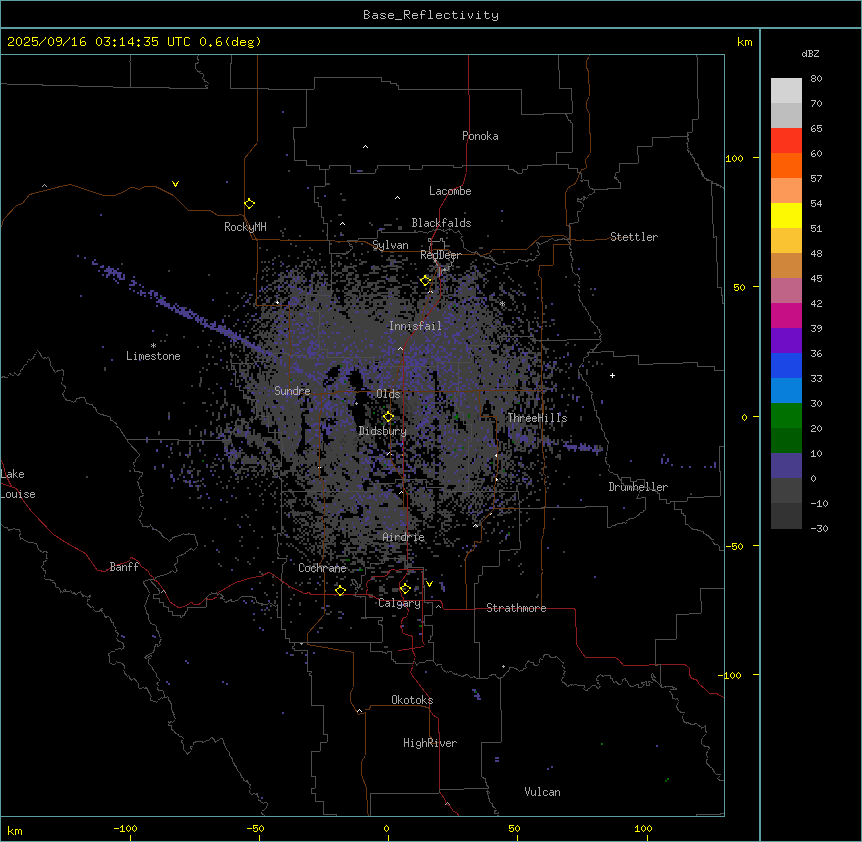Click the Lacombe city label
862x842 pixels.
point(450,191)
